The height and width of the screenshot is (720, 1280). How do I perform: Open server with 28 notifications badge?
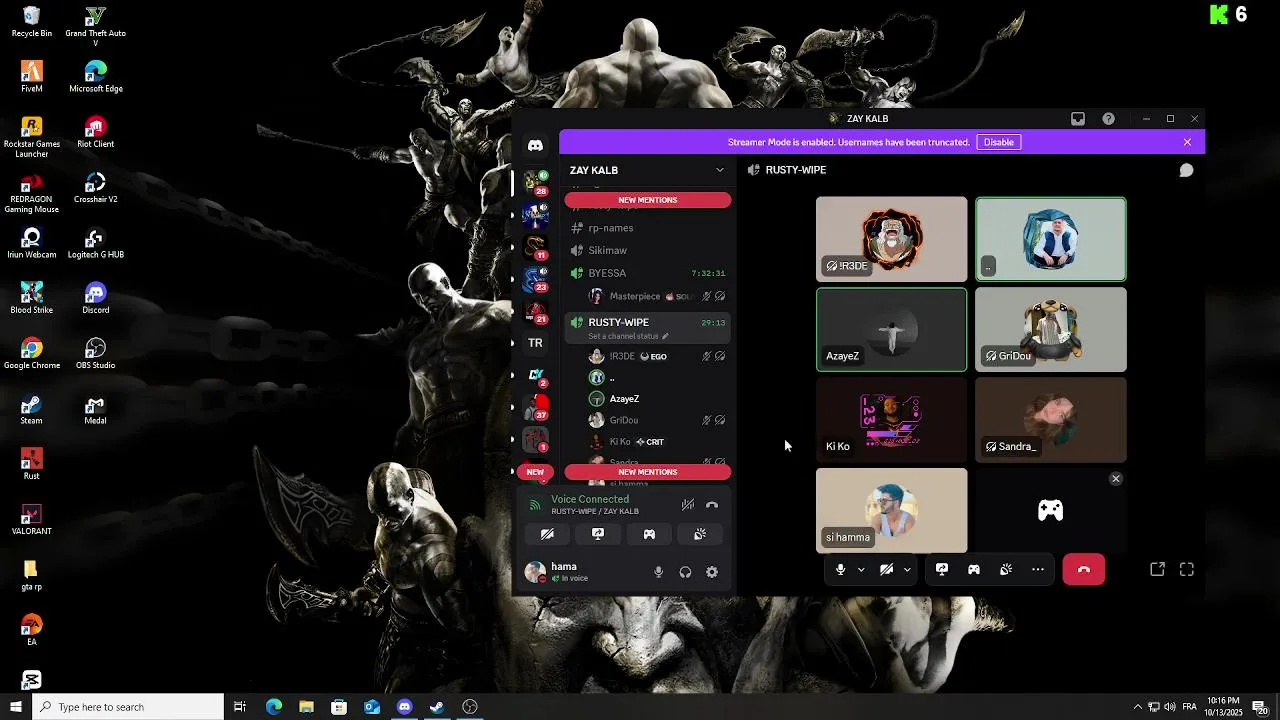click(x=535, y=182)
